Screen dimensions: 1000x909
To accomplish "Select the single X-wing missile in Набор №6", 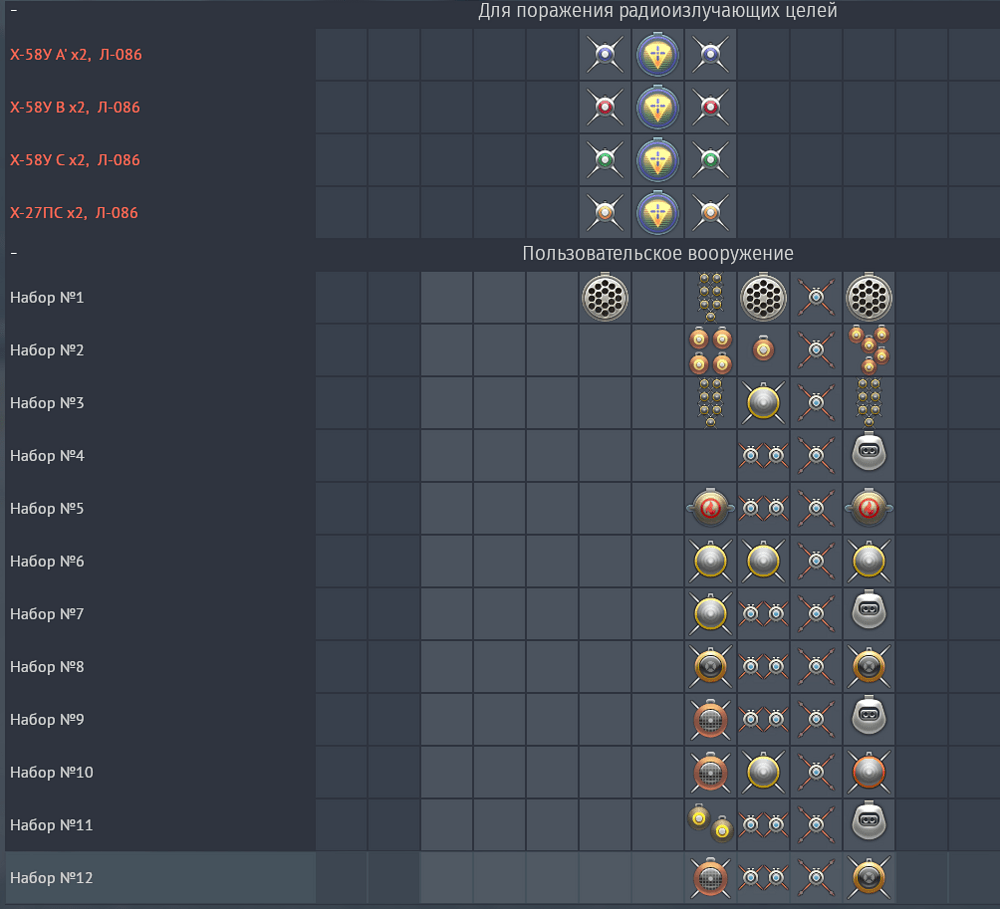I will click(x=816, y=561).
